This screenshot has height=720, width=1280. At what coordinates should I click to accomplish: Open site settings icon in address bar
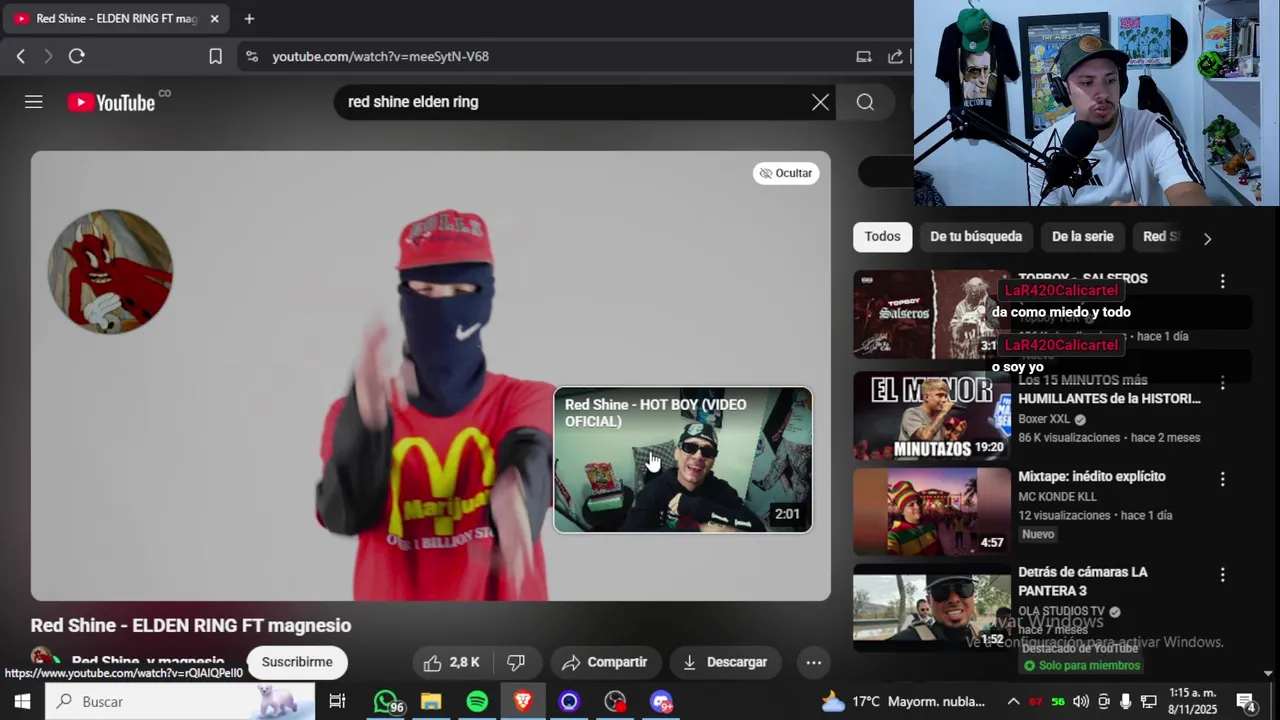(x=251, y=57)
